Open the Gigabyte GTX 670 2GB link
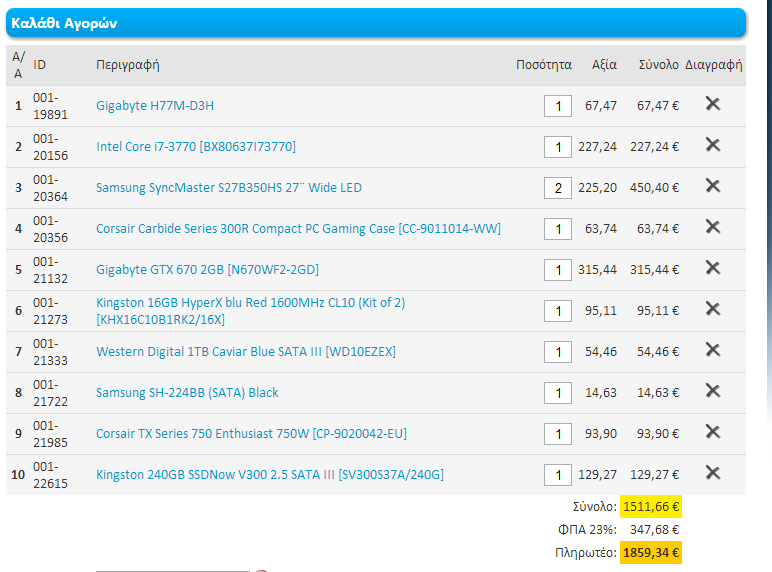The height and width of the screenshot is (572, 772). click(207, 270)
